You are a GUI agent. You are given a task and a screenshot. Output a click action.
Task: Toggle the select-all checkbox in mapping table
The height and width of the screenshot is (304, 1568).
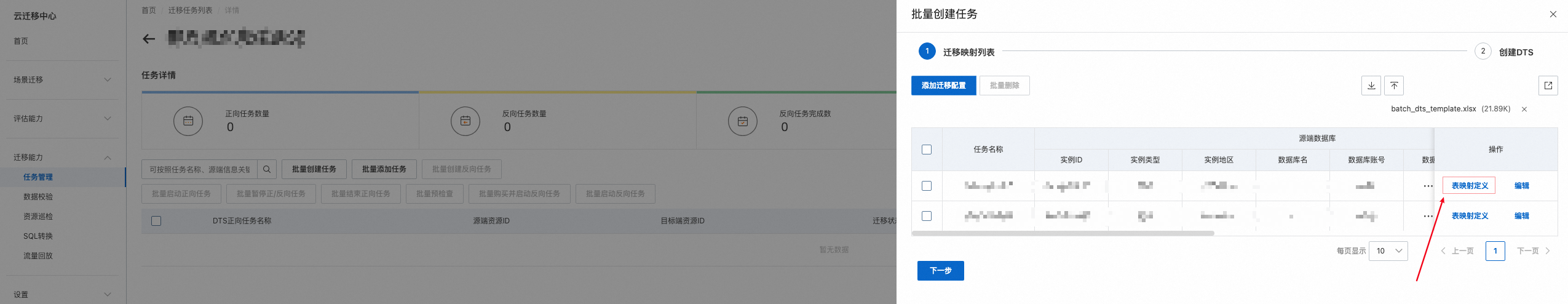click(927, 150)
